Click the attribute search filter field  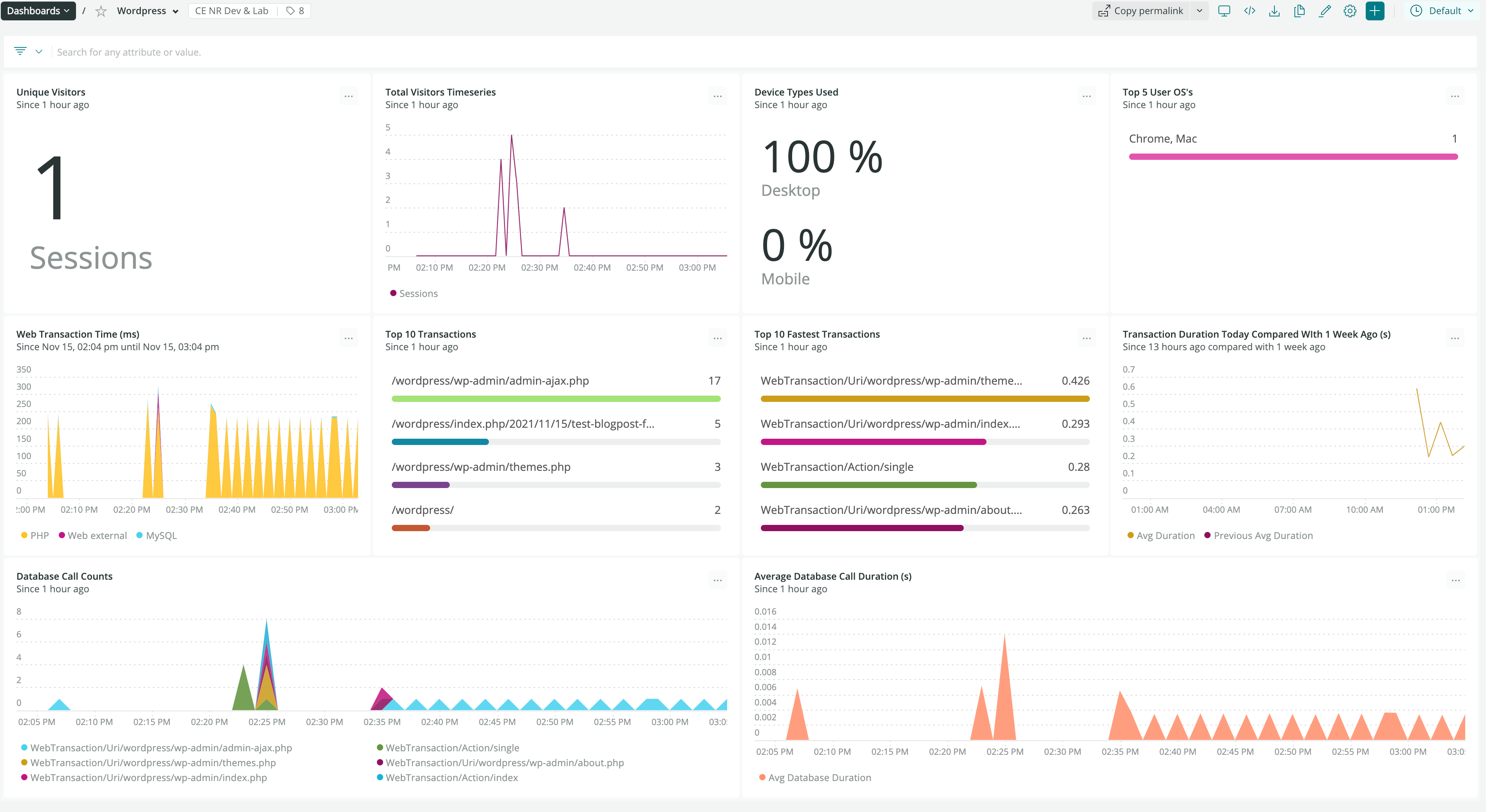[x=129, y=52]
